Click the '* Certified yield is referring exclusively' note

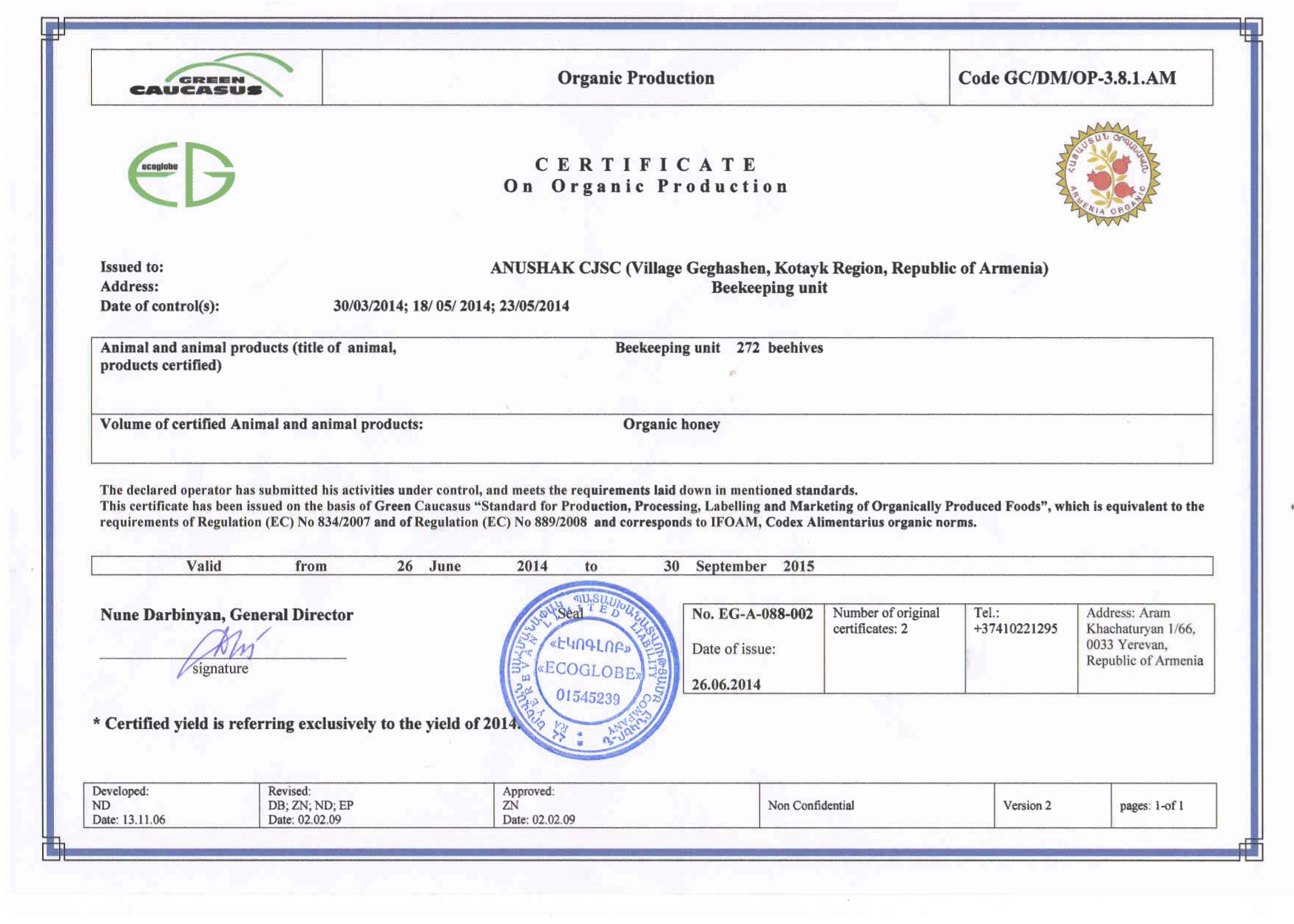[307, 724]
